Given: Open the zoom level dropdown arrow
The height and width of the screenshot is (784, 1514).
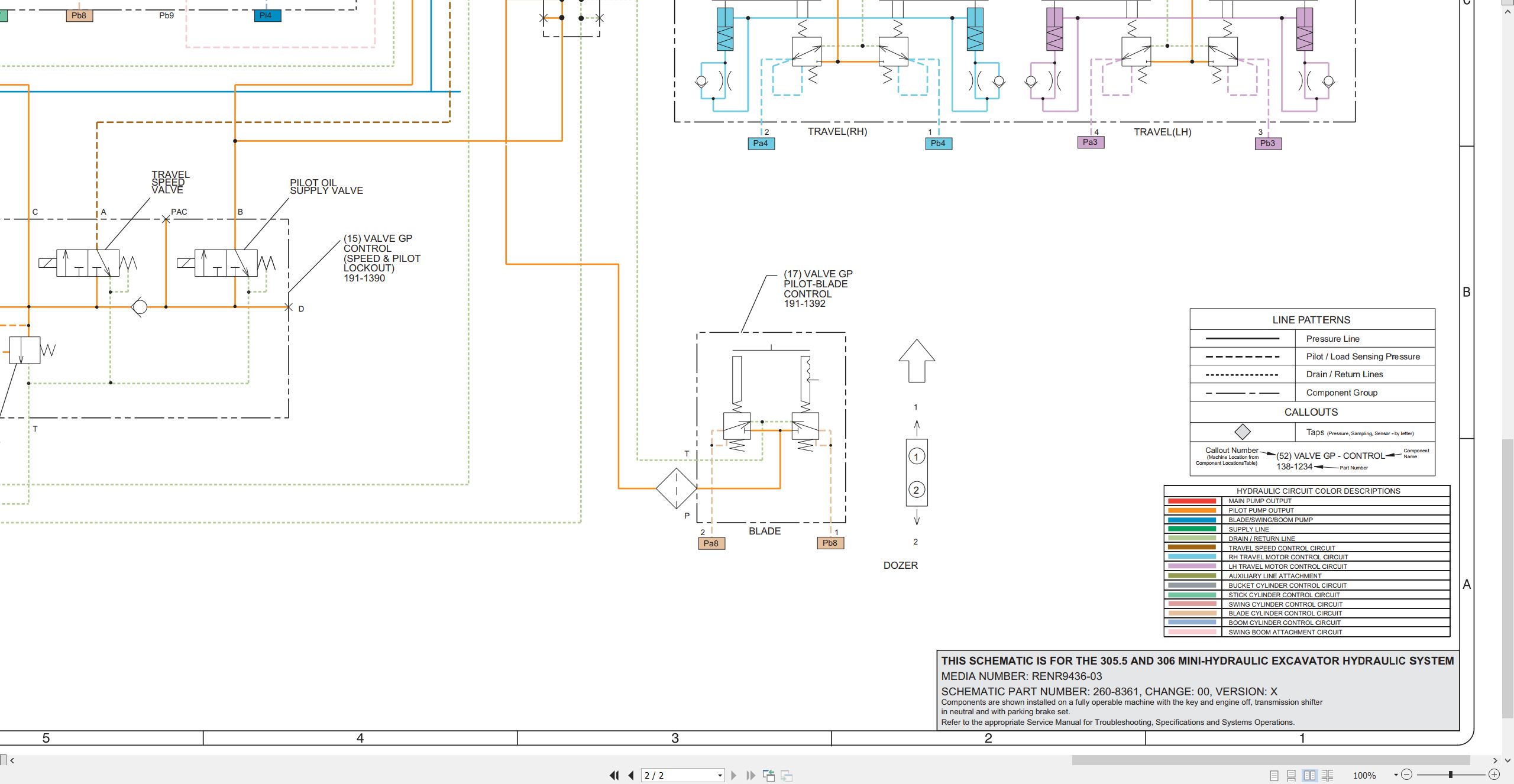Looking at the screenshot, I should [x=1396, y=775].
